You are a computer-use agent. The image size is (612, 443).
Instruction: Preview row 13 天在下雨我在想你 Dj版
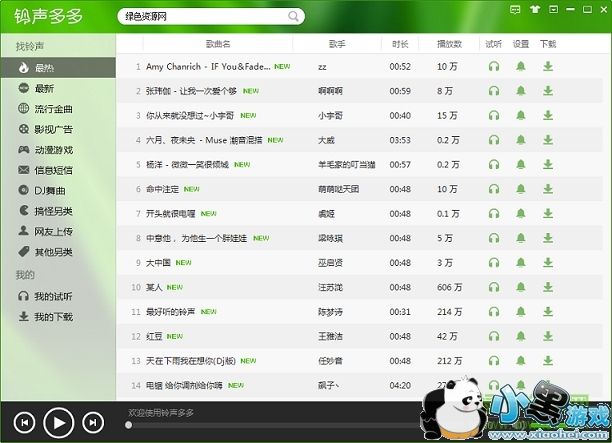coord(494,361)
